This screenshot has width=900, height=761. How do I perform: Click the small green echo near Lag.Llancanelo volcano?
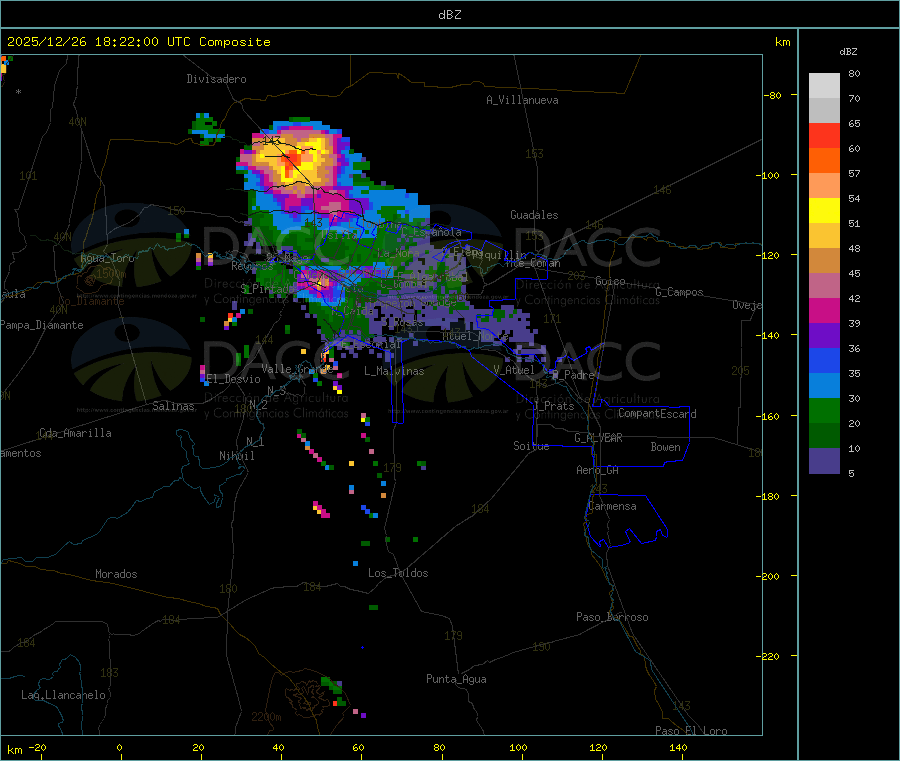[333, 690]
